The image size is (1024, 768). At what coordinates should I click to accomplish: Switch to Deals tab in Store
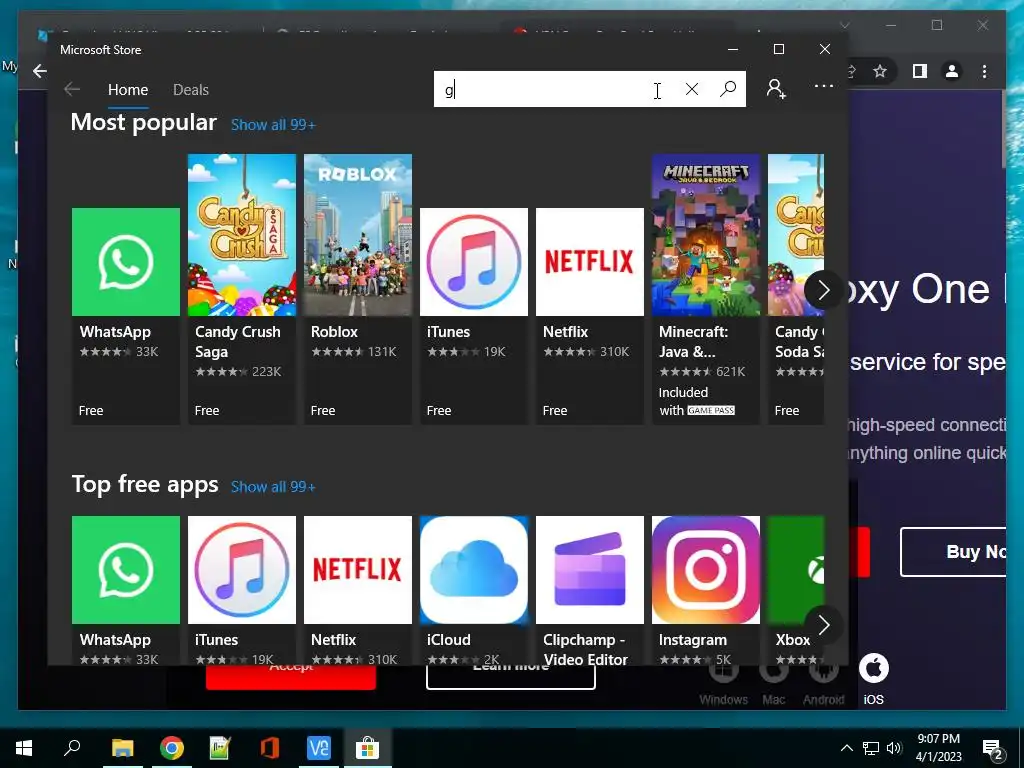pyautogui.click(x=191, y=89)
